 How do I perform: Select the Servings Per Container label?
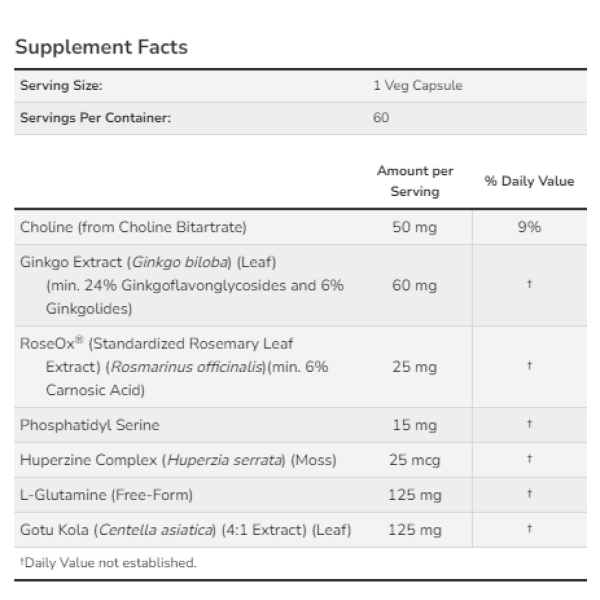pos(95,118)
